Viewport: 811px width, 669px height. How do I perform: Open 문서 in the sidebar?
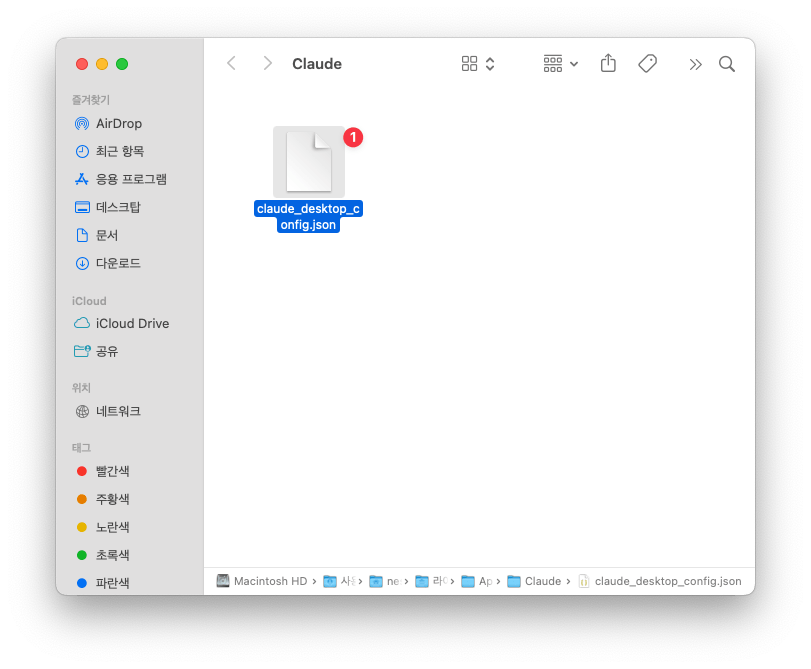point(96,235)
